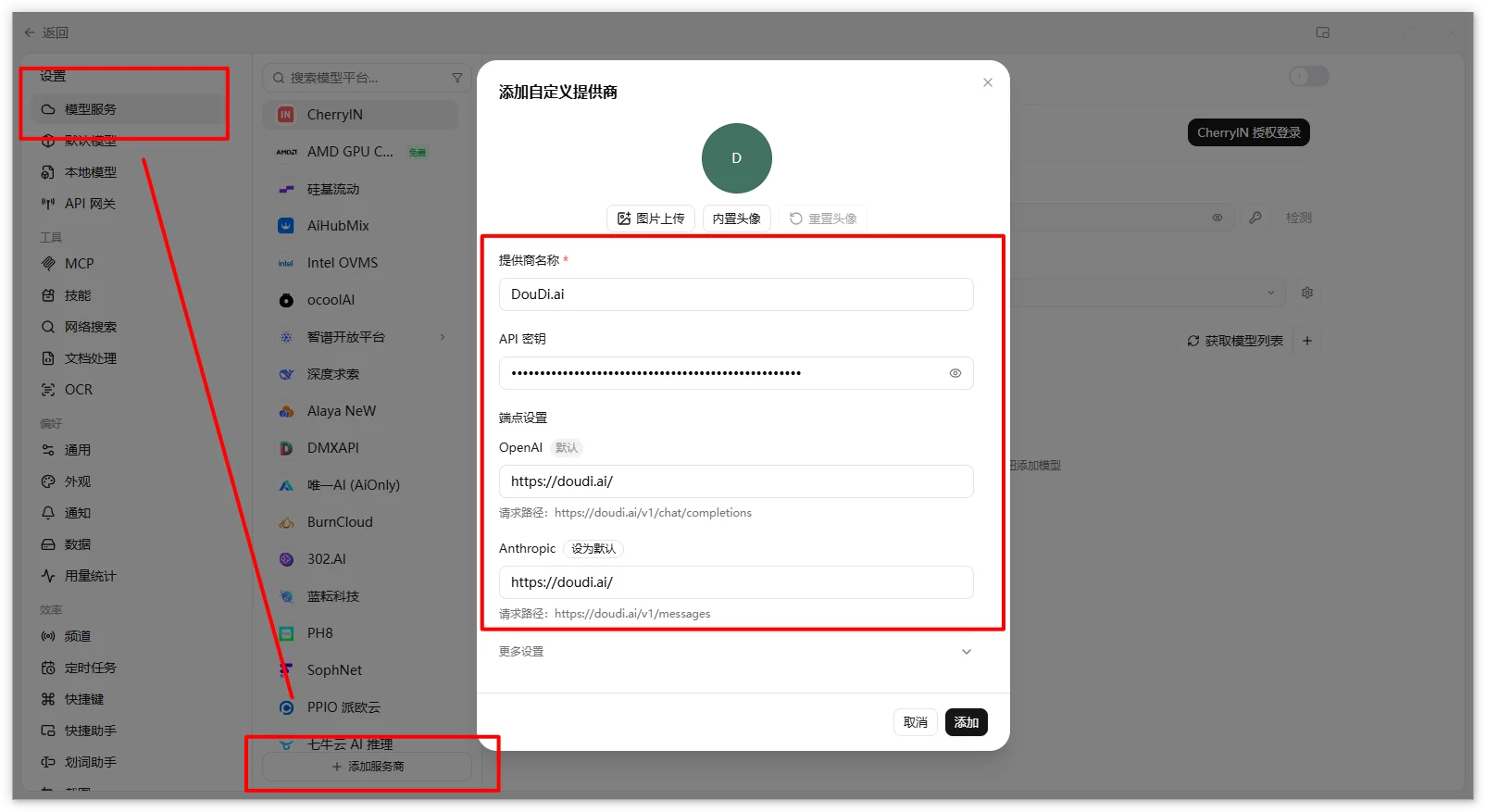Click the 图片上传 image upload button
The width and height of the screenshot is (1486, 812).
651,219
